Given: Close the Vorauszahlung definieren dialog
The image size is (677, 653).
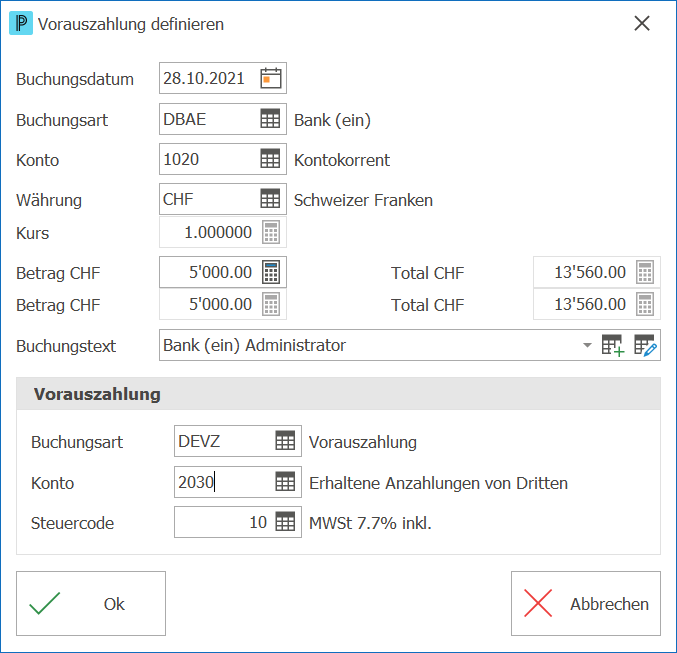Looking at the screenshot, I should click(x=642, y=24).
